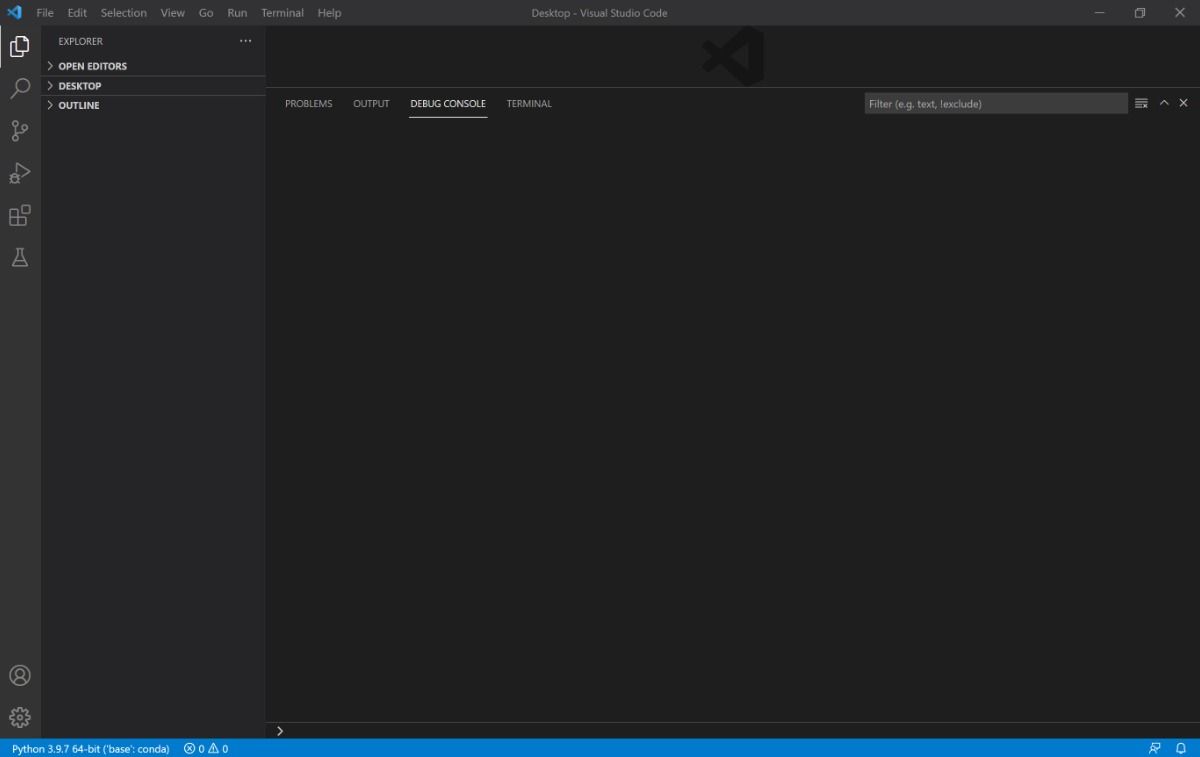This screenshot has width=1200, height=757.
Task: Open the Run menu
Action: coord(236,12)
